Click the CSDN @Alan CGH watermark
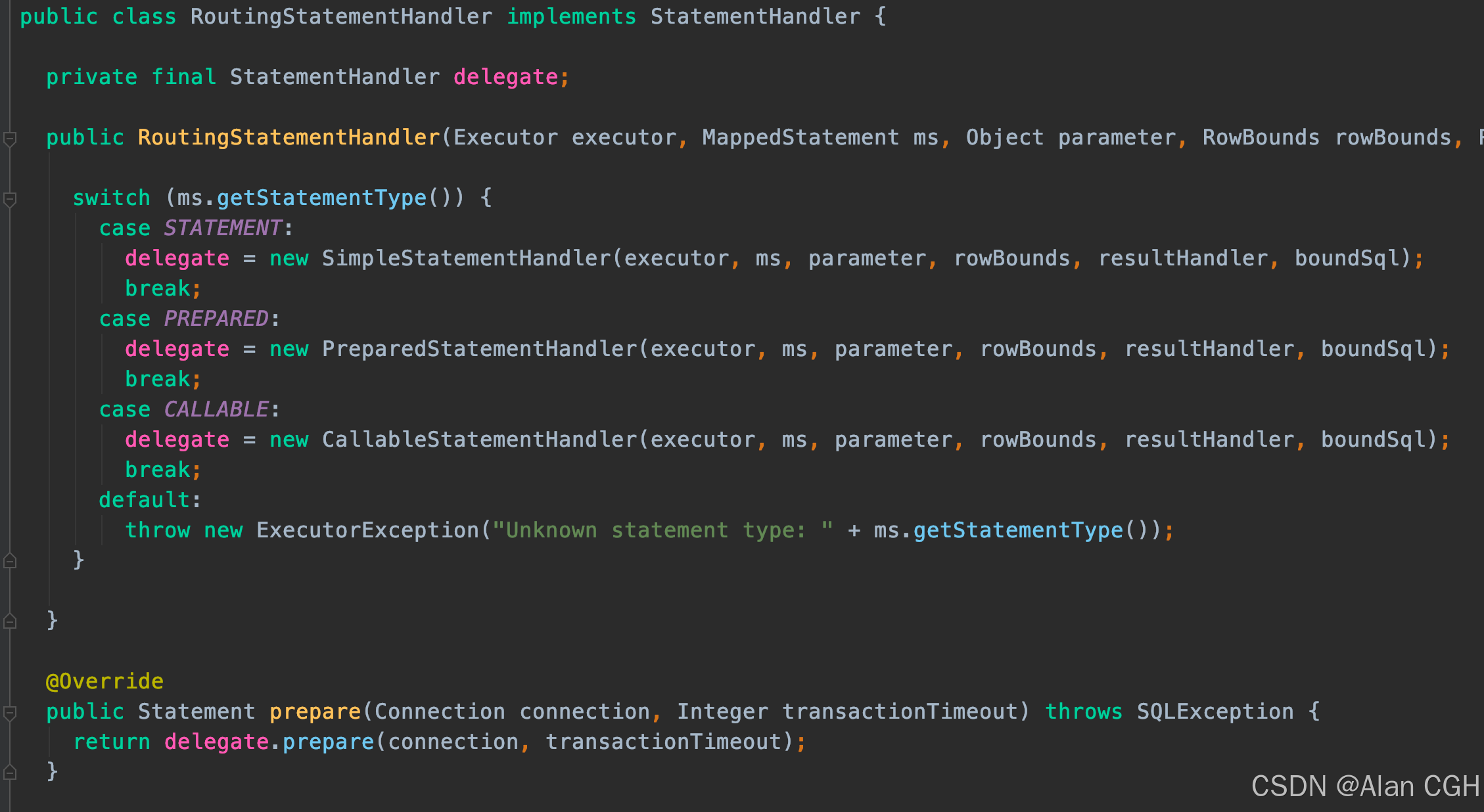Viewport: 1484px width, 812px height. [x=1364, y=786]
